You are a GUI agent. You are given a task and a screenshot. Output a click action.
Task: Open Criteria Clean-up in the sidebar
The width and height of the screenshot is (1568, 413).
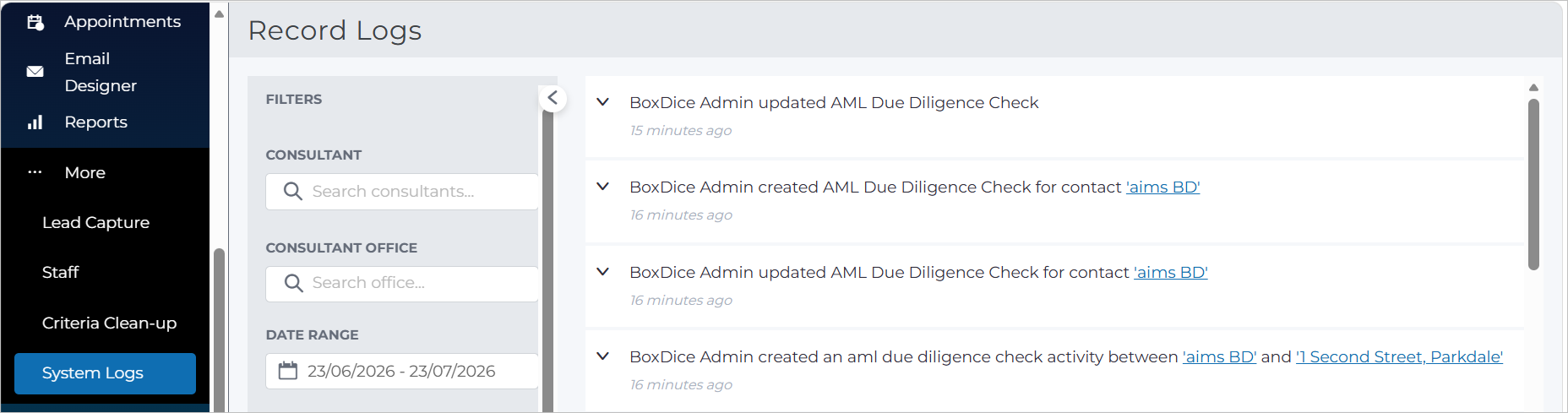pos(109,323)
